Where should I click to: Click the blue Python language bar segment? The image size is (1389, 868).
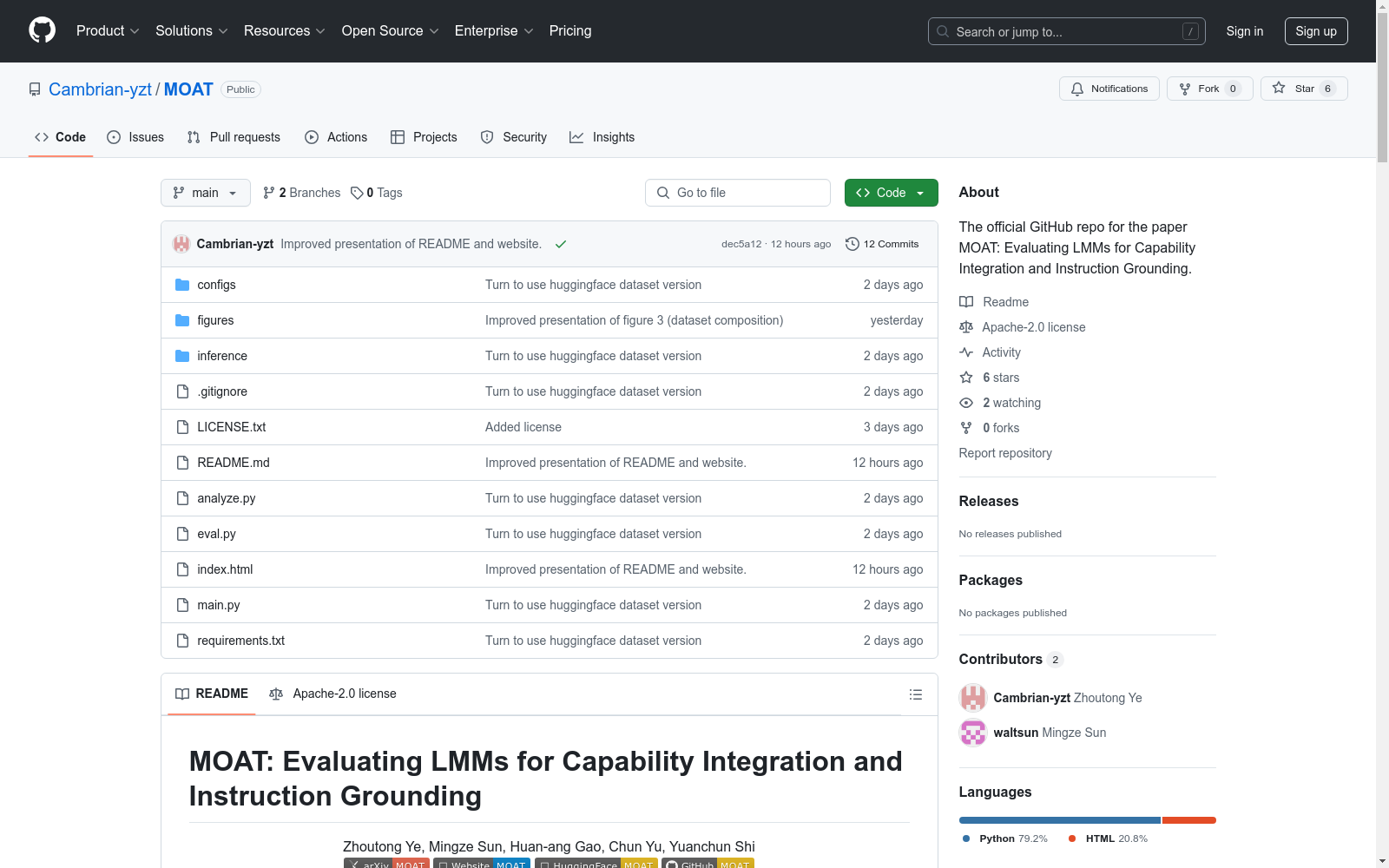point(1059,820)
